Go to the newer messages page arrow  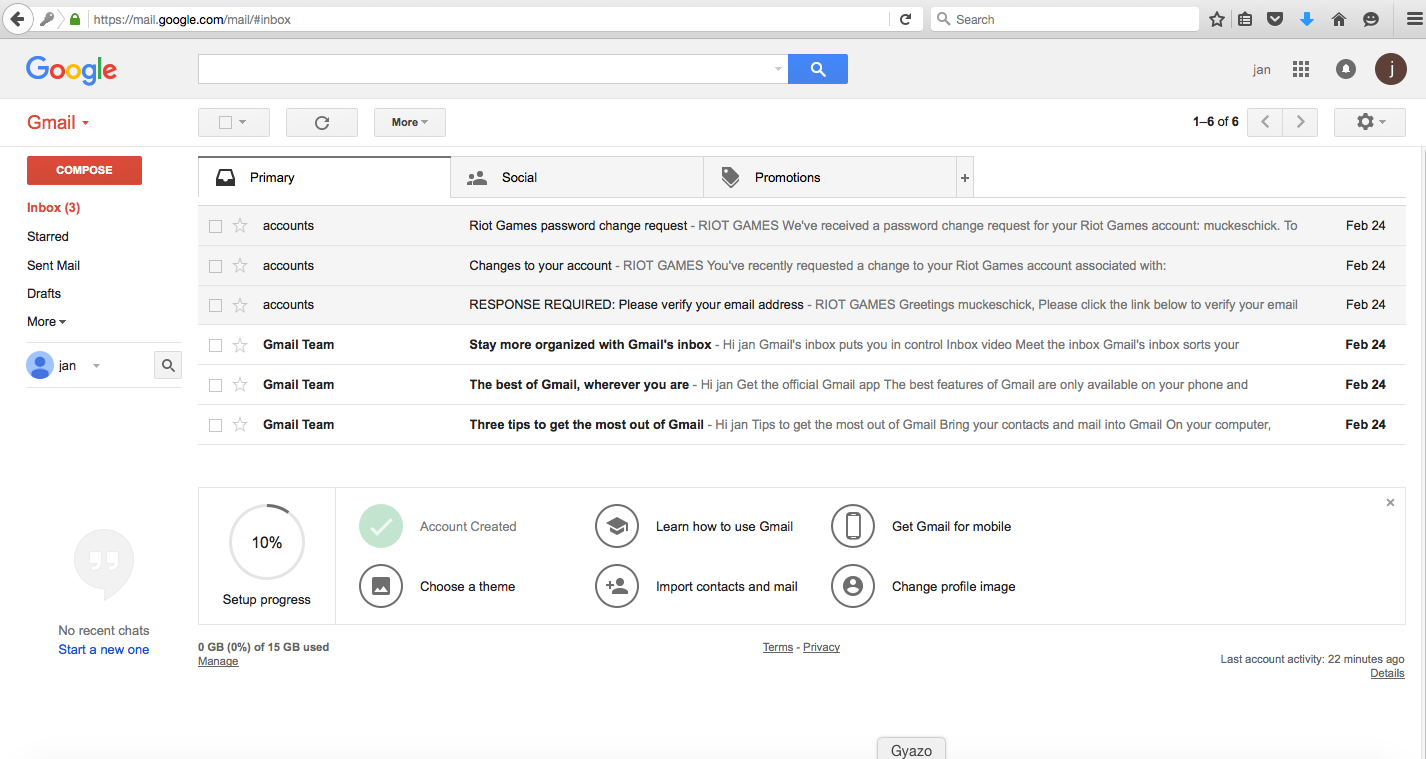1265,122
